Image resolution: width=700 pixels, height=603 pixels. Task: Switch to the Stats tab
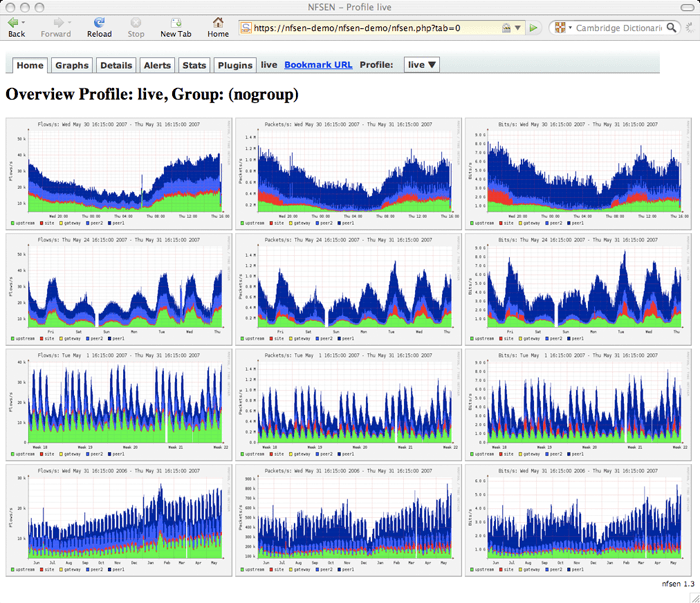[x=194, y=65]
